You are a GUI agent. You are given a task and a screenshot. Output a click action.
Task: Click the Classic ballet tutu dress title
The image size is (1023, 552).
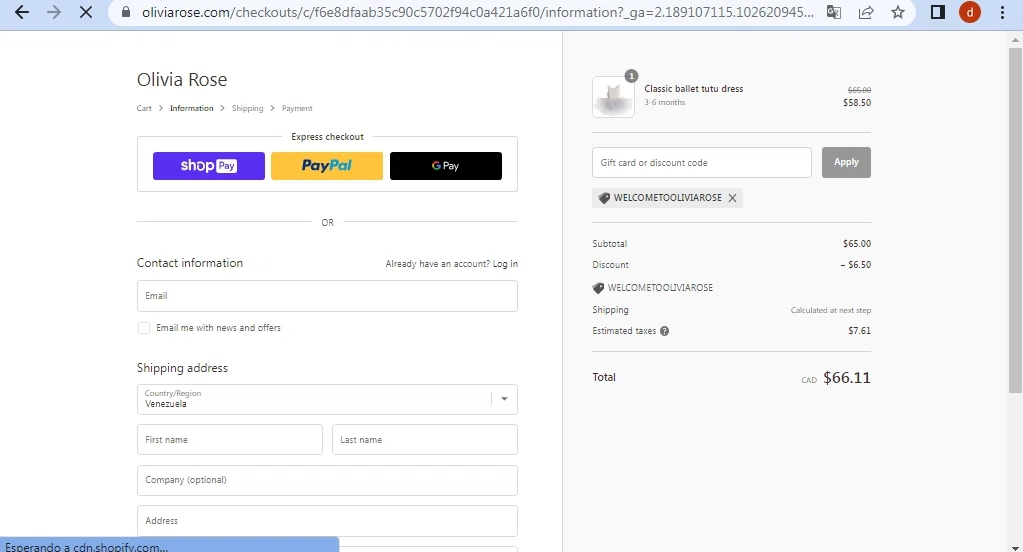[x=694, y=89]
